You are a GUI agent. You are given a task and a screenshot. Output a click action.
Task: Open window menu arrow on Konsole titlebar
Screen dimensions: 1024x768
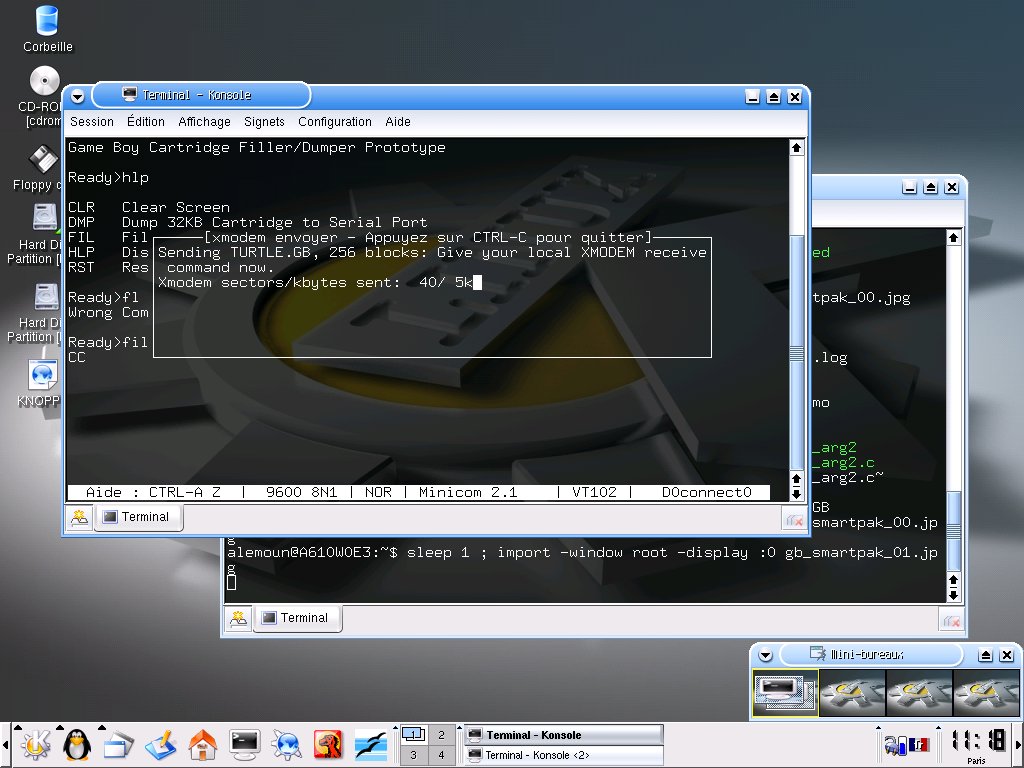tap(77, 96)
